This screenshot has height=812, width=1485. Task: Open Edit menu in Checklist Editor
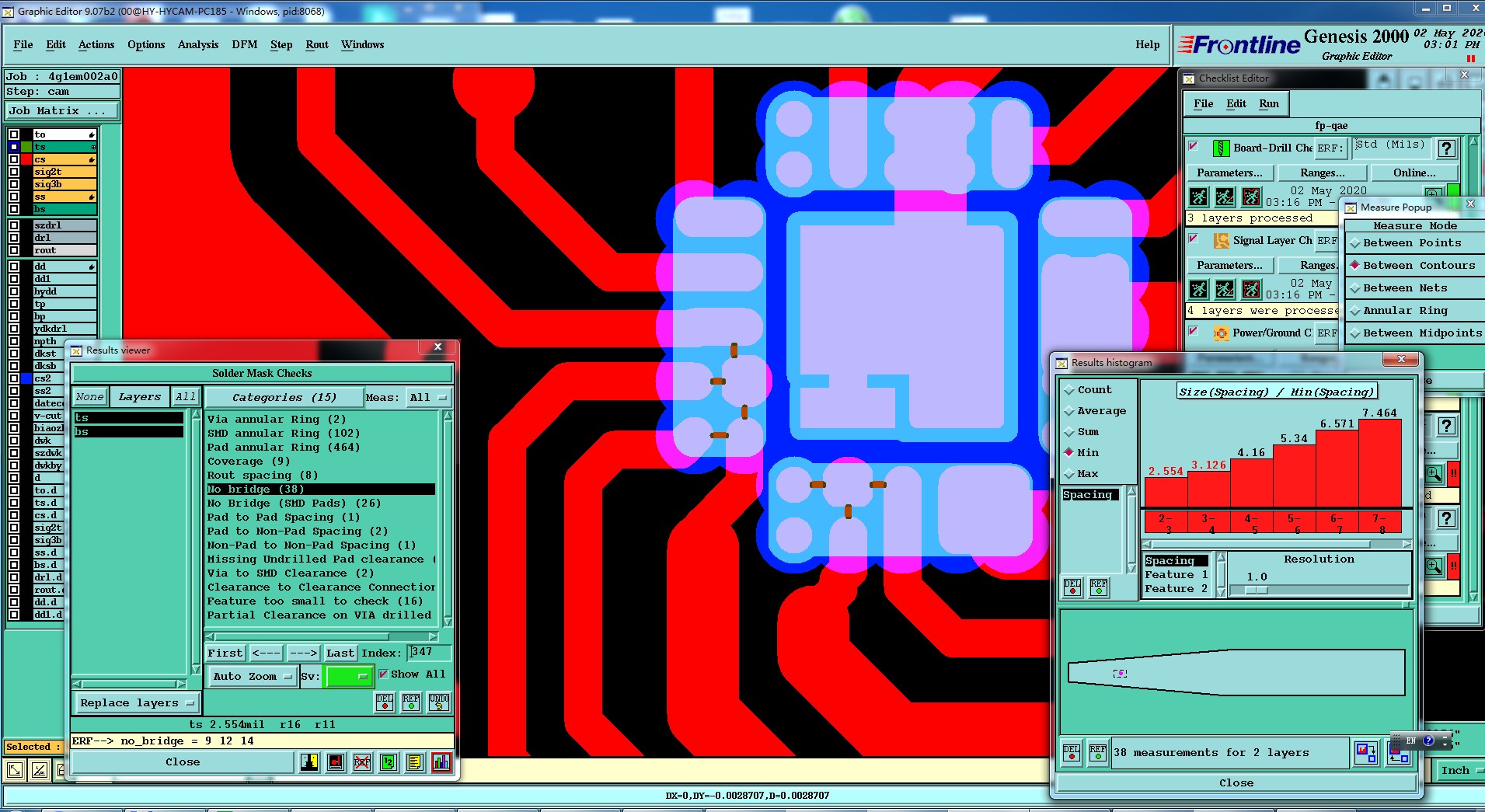pyautogui.click(x=1236, y=104)
